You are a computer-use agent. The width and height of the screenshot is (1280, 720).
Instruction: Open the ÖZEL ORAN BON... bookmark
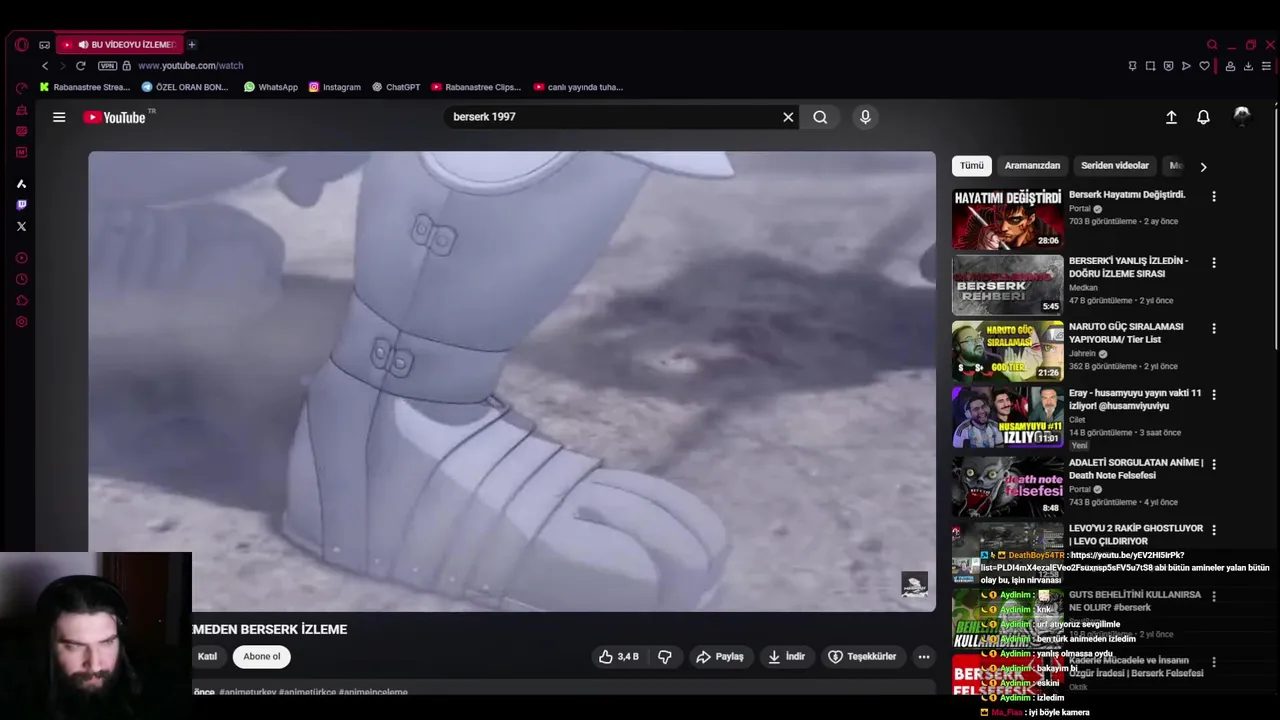[185, 87]
